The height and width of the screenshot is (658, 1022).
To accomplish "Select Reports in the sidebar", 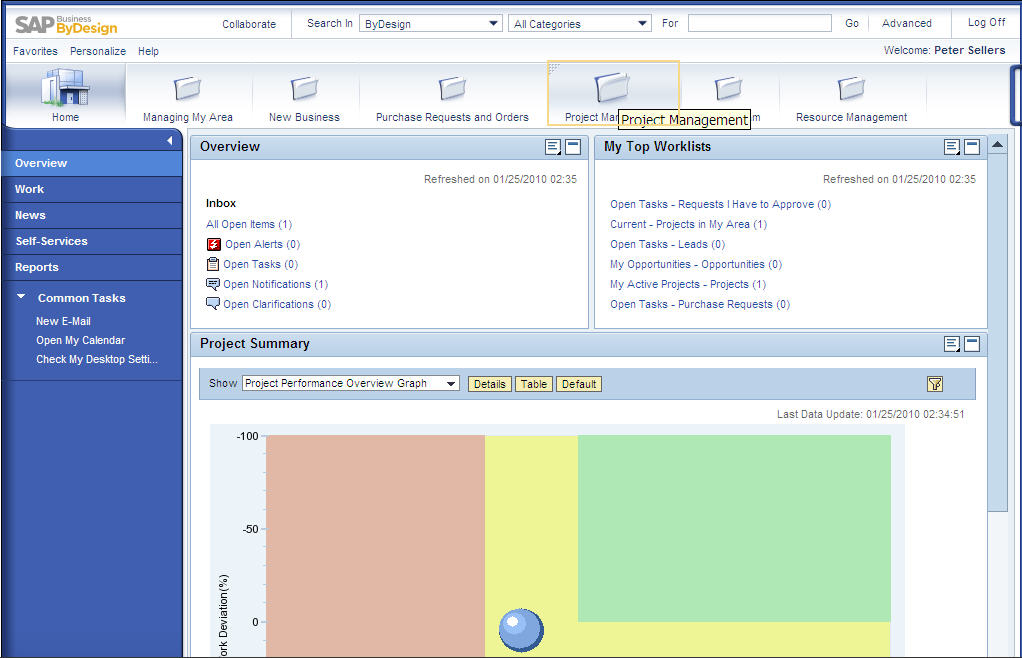I will 92,268.
